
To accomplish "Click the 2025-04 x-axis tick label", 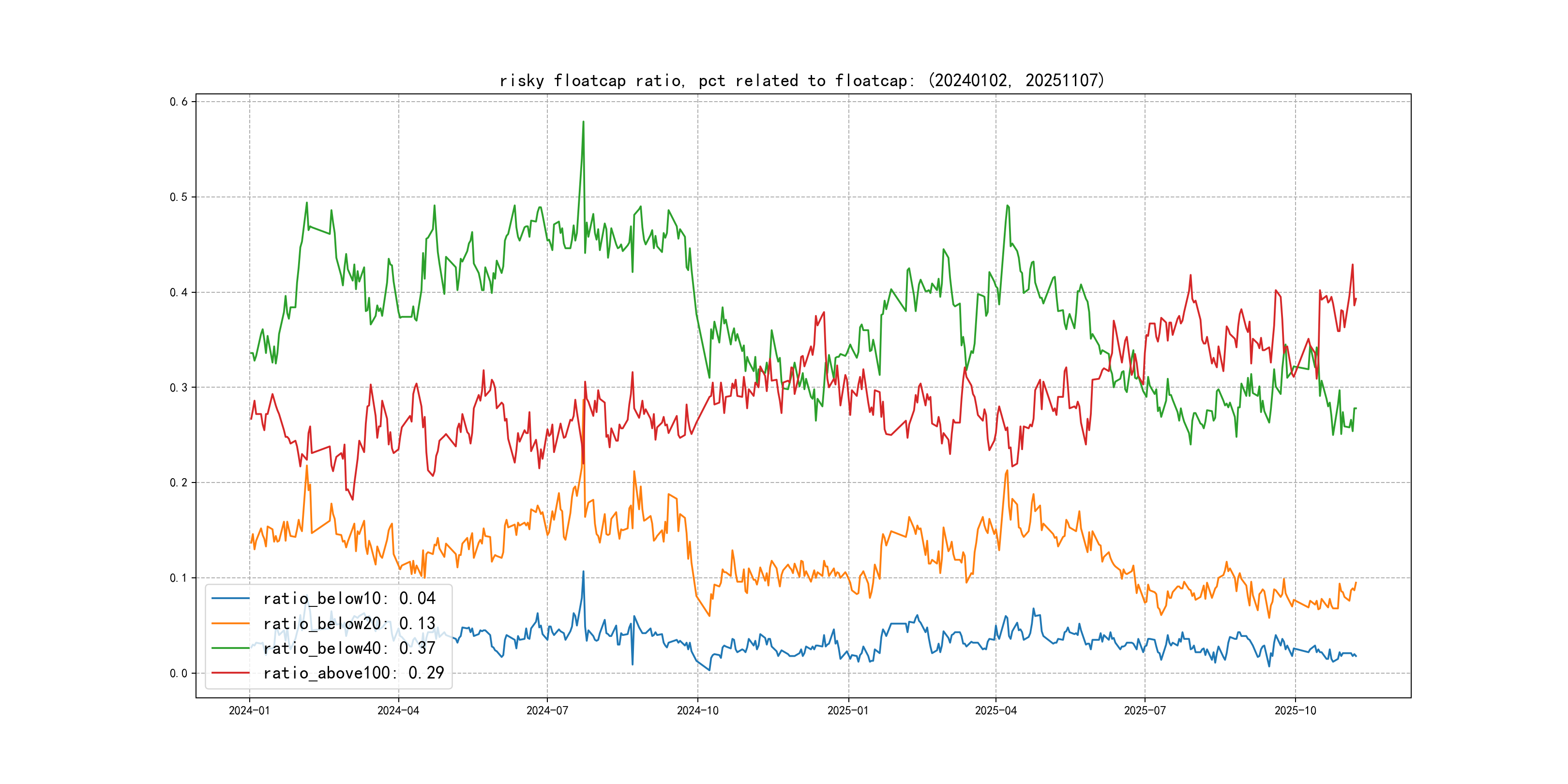I will [996, 710].
